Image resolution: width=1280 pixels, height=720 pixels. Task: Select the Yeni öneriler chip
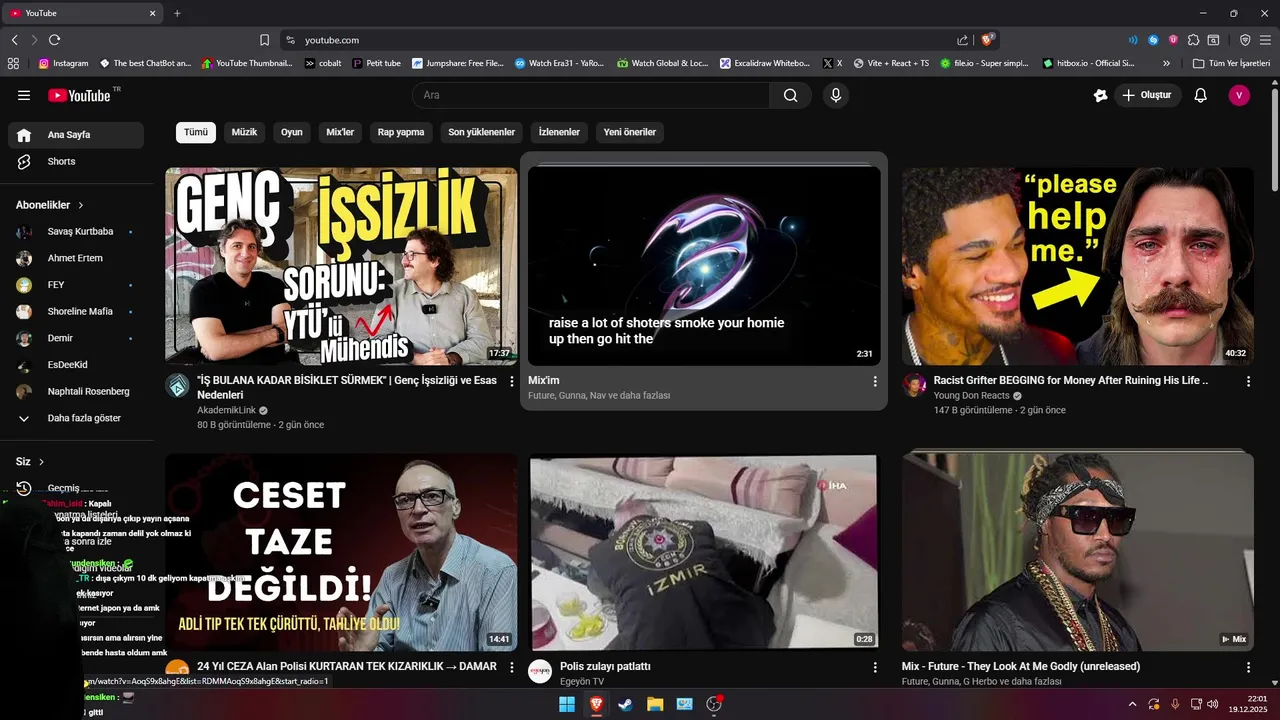click(x=630, y=132)
